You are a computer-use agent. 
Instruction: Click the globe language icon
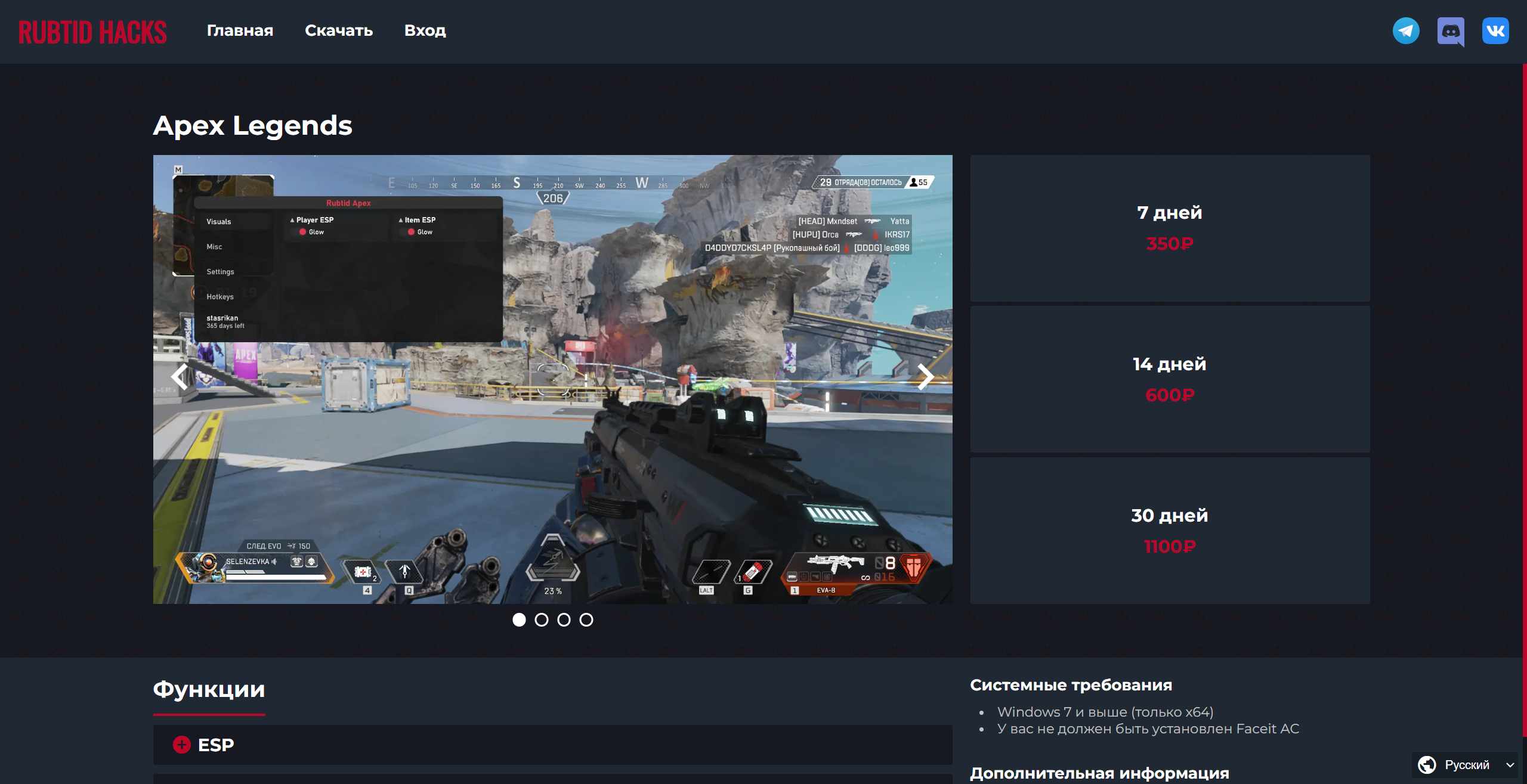[x=1427, y=765]
